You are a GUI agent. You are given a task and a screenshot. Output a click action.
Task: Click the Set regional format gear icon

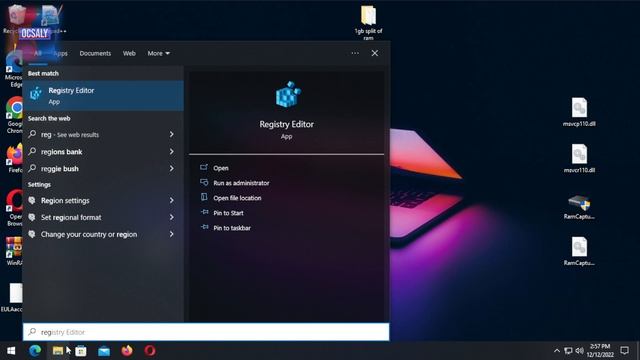pos(32,218)
